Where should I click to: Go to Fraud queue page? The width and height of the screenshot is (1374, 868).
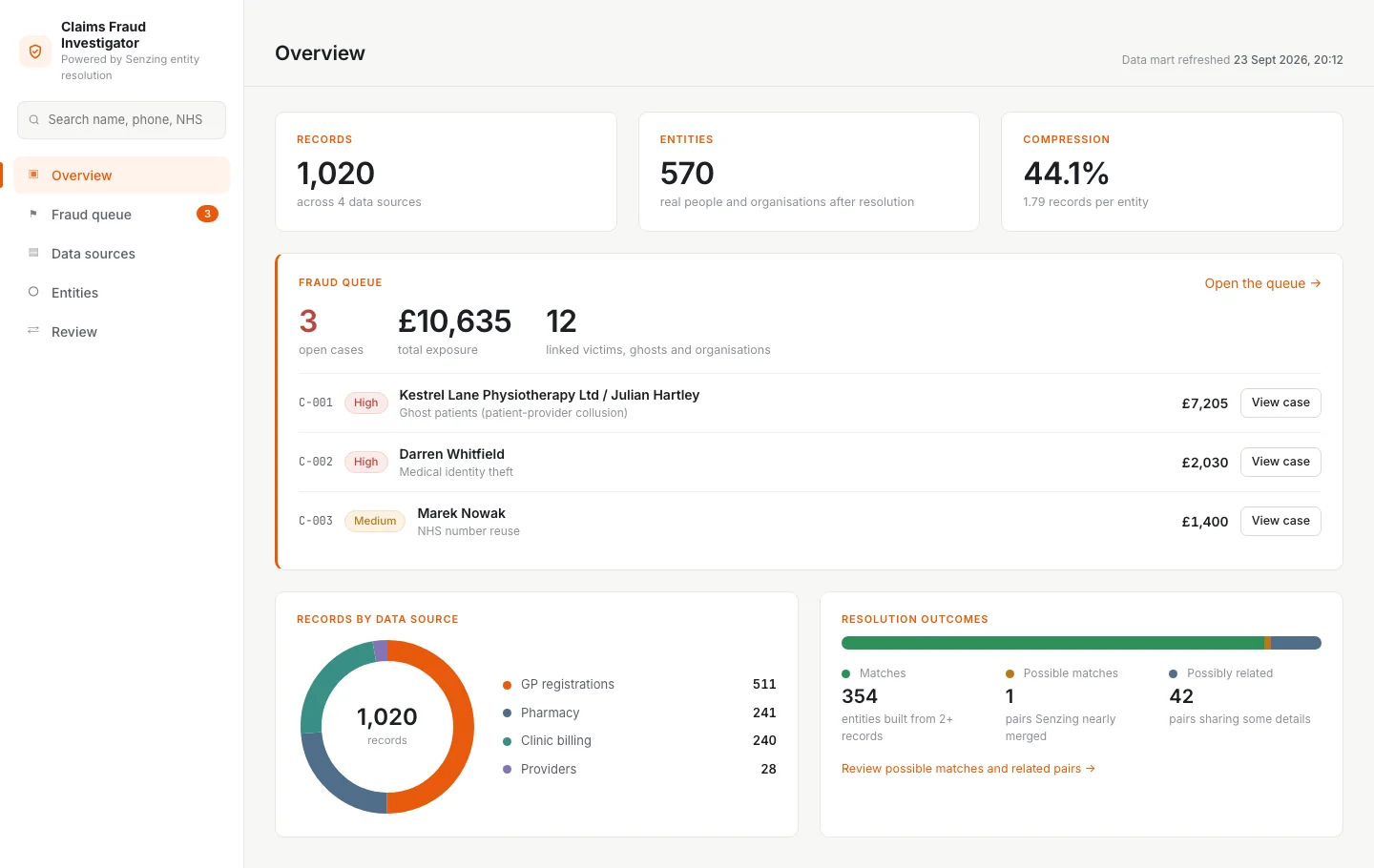click(122, 215)
